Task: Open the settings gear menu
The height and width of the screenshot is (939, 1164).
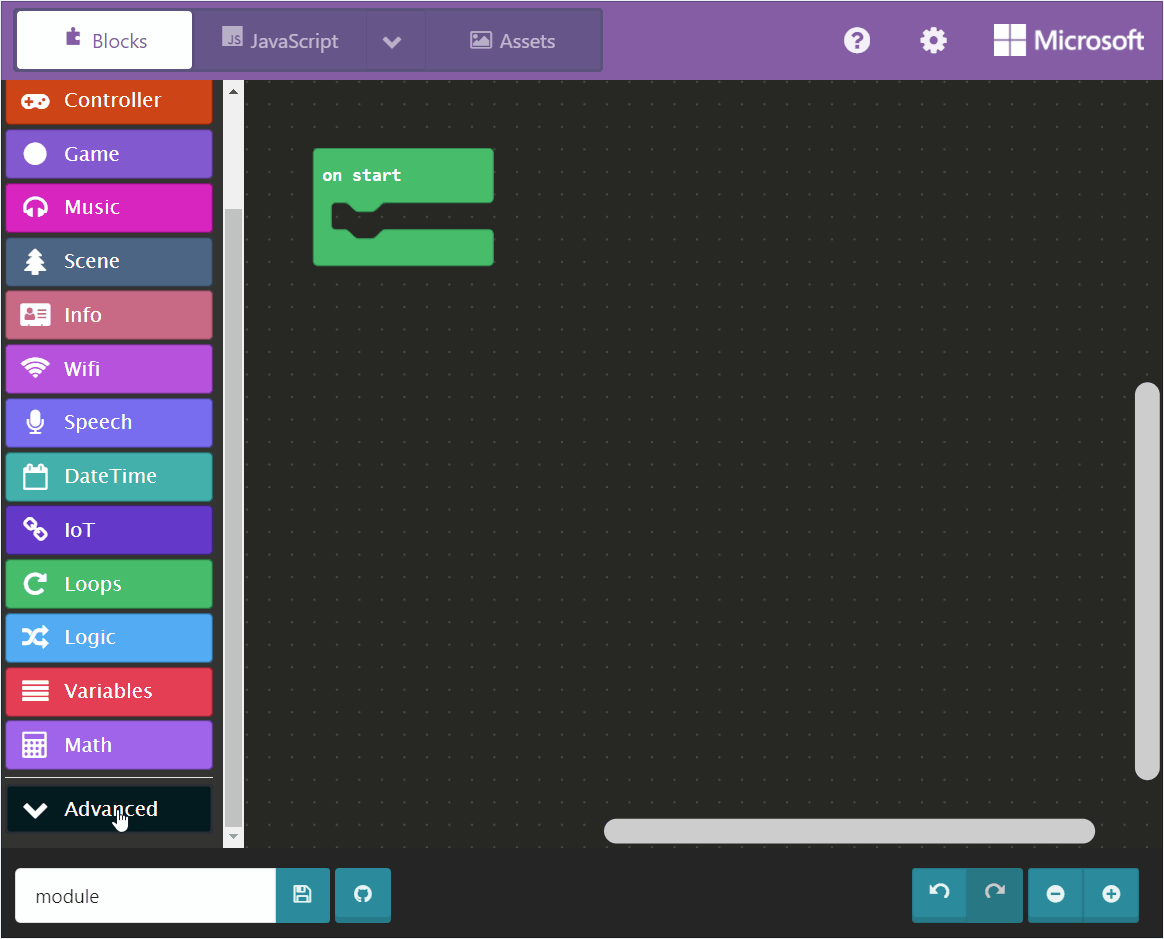Action: 933,40
